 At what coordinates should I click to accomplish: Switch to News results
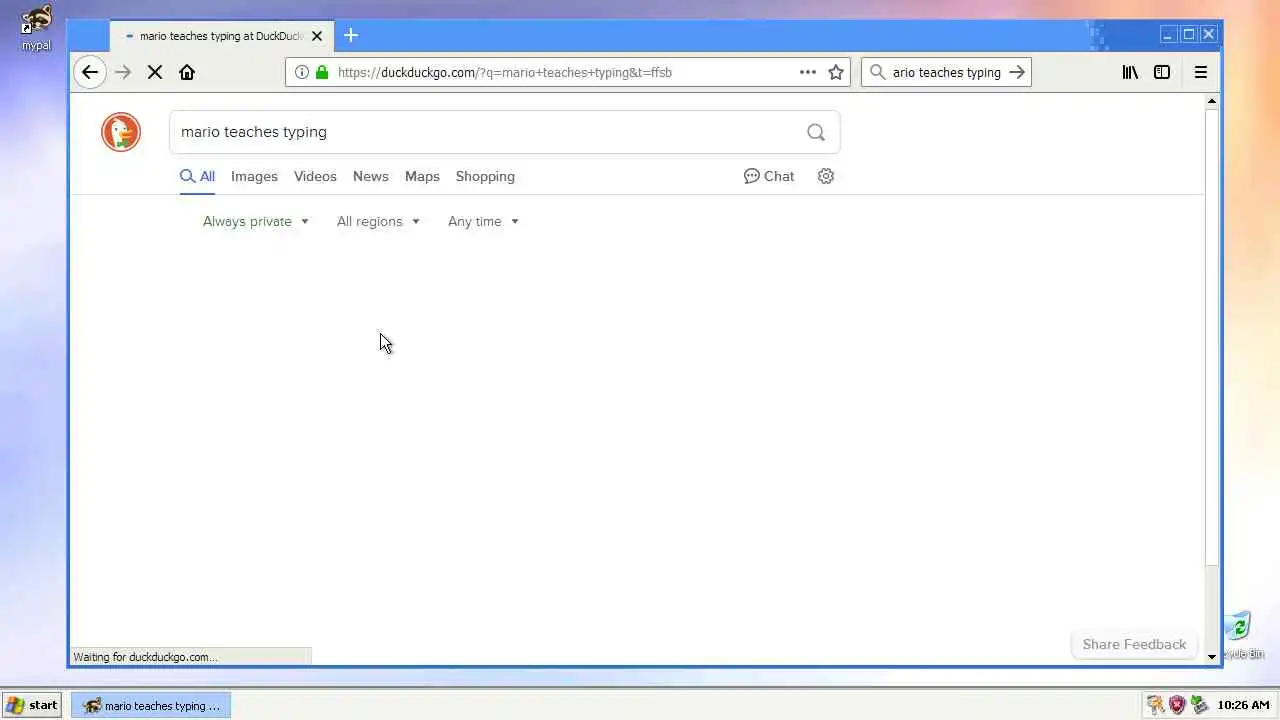[x=370, y=176]
